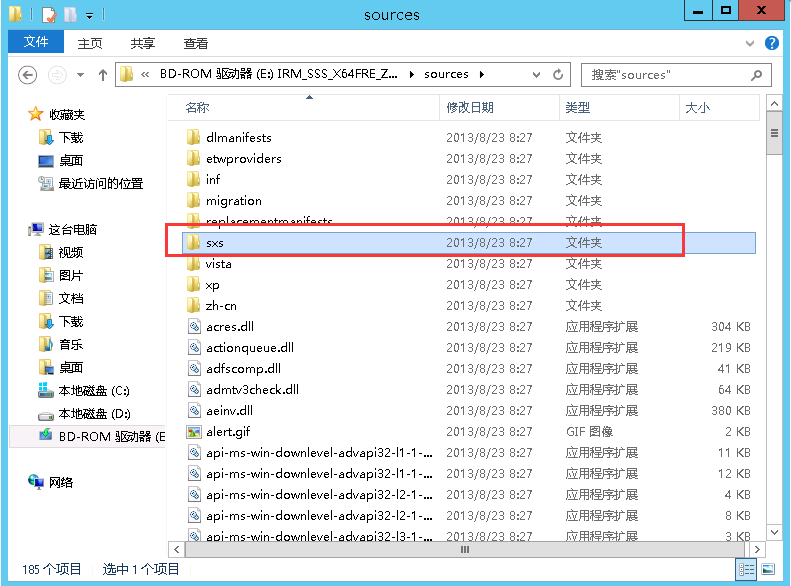791x586 pixels.
Task: Select Local Disk (C:) in navigation pane
Action: coord(93,390)
